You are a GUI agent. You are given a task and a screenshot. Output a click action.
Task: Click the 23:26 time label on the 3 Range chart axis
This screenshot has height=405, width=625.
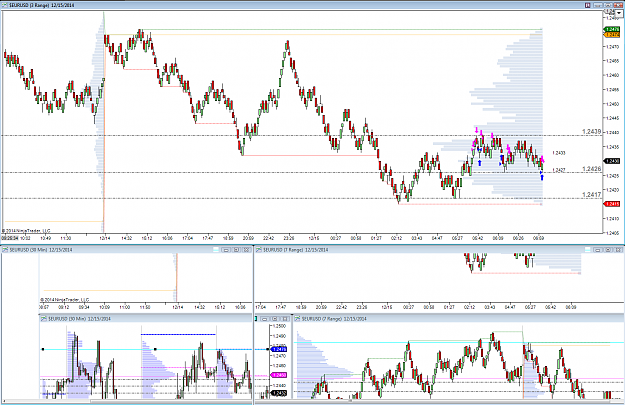[x=289, y=238]
